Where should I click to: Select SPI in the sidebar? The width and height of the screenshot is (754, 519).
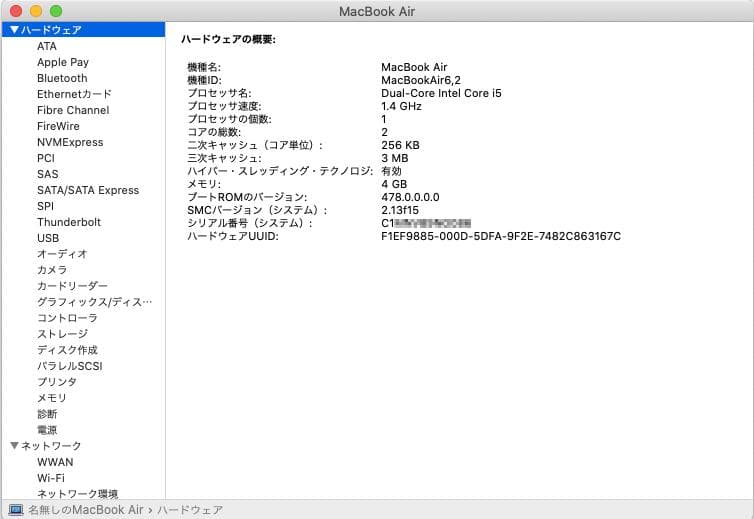[45, 206]
